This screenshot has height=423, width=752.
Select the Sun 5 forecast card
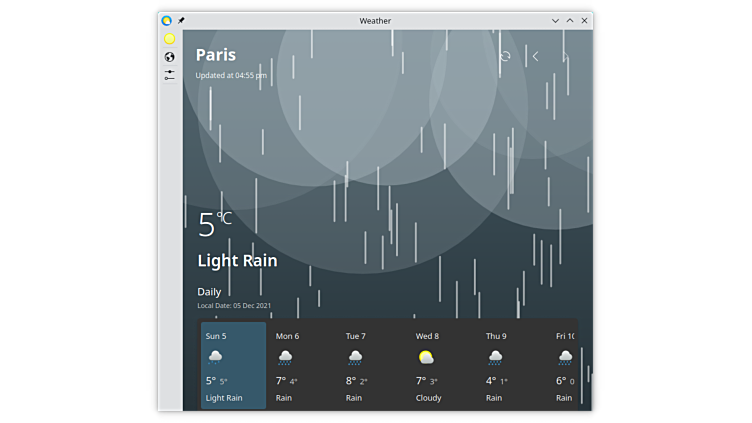click(x=233, y=365)
